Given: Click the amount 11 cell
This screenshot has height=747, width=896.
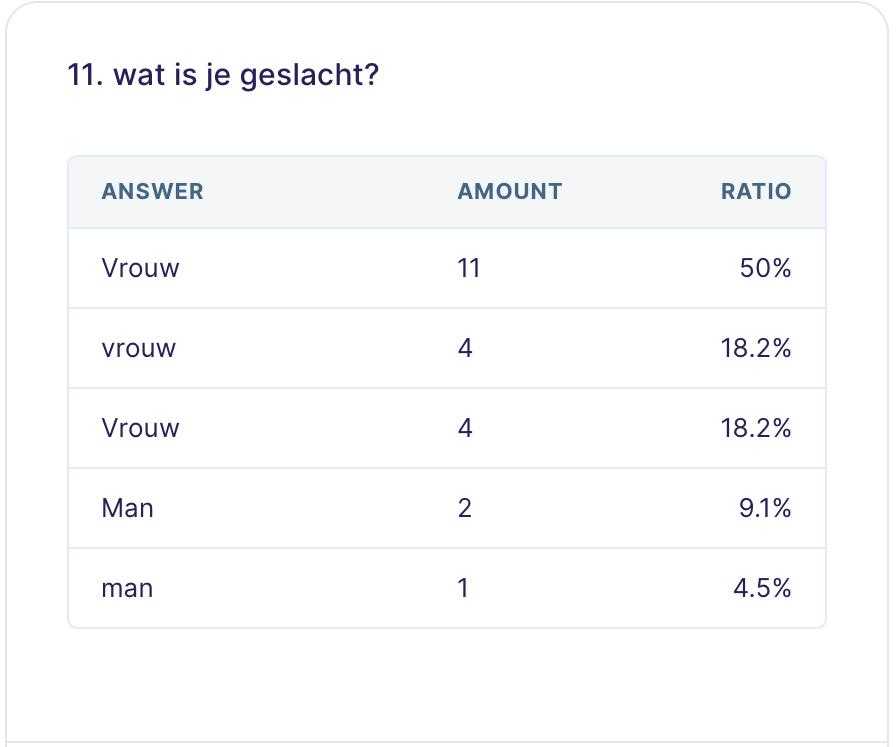Looking at the screenshot, I should tap(469, 268).
